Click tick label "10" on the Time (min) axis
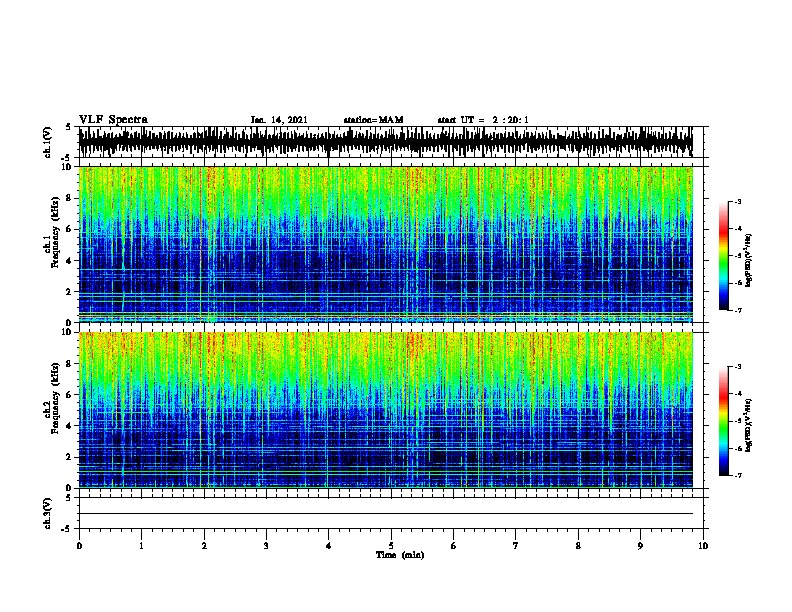 [703, 546]
